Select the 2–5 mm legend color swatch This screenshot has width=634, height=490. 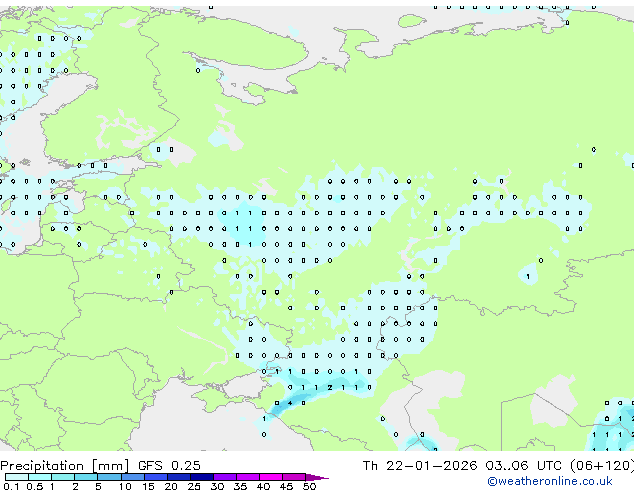[86, 477]
